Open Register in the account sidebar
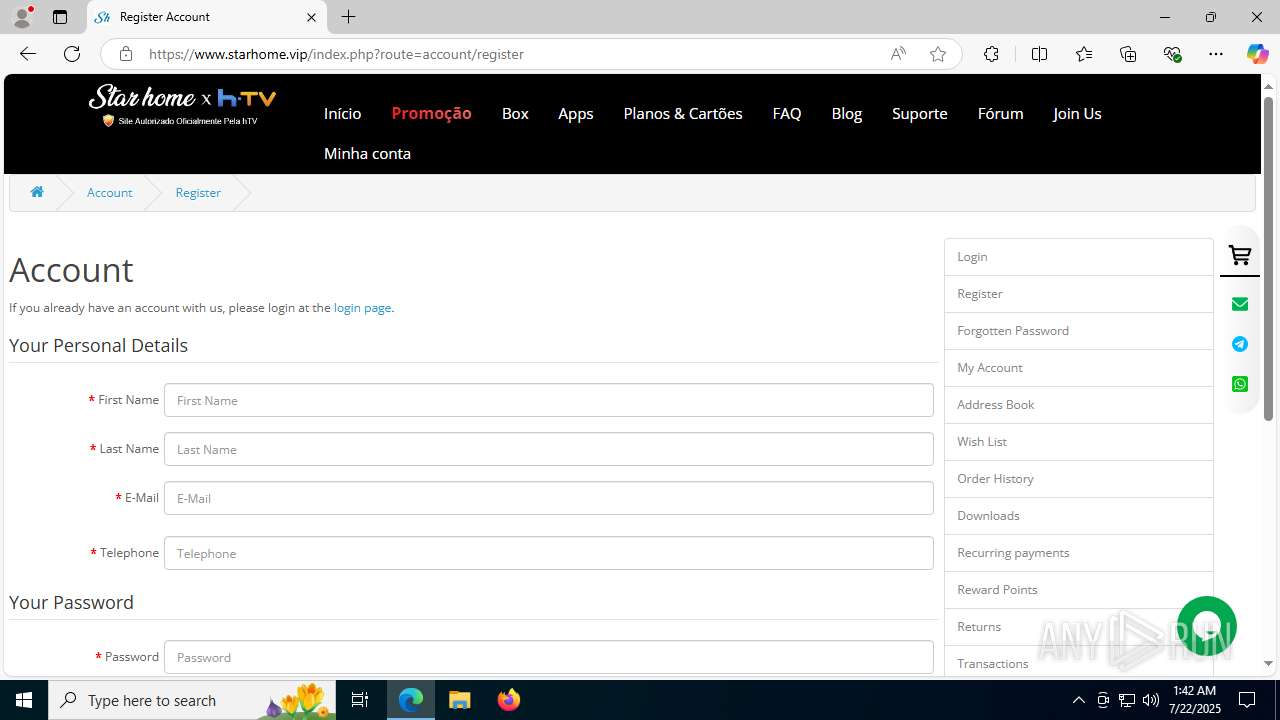This screenshot has width=1280, height=720. click(1079, 294)
